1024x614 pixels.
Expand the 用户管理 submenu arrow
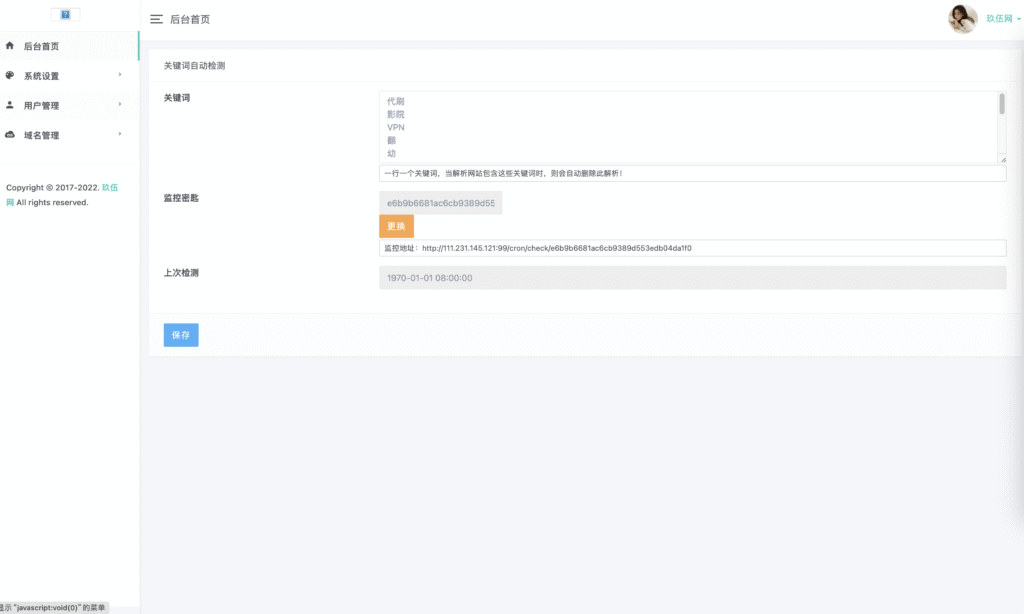(x=120, y=105)
